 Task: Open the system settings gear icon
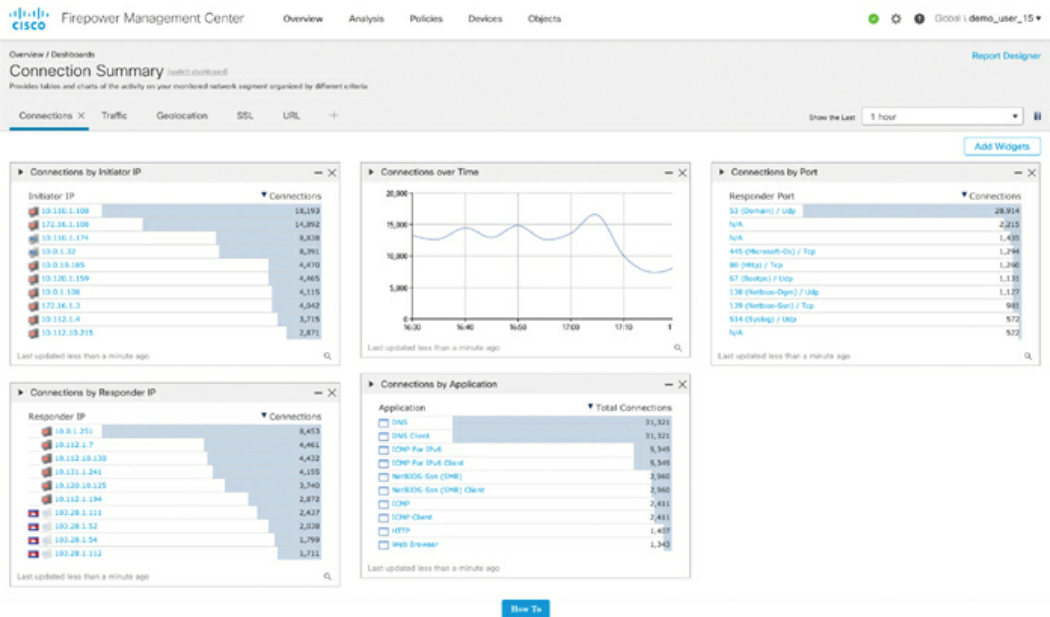click(896, 19)
